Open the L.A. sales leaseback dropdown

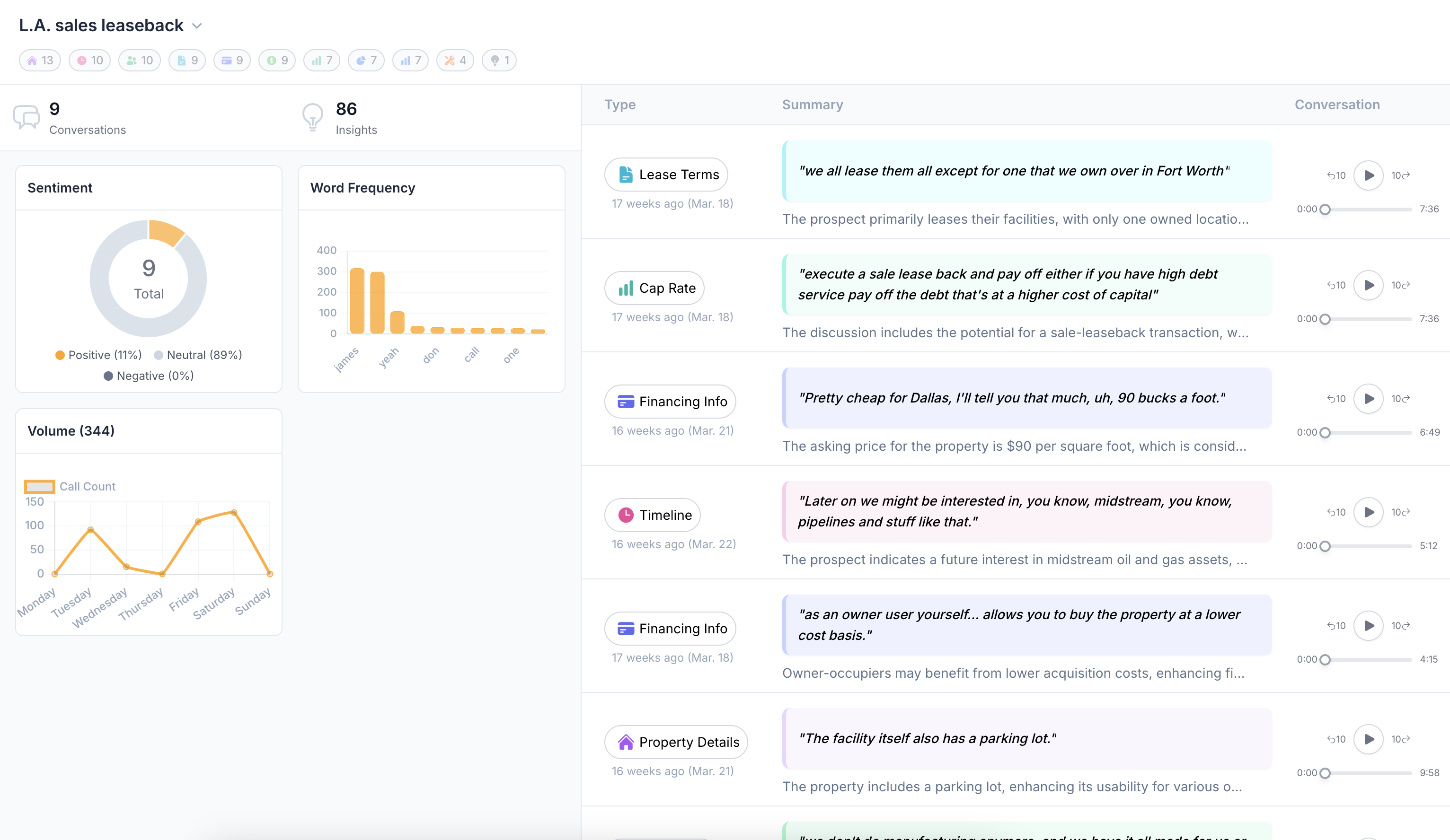point(197,26)
